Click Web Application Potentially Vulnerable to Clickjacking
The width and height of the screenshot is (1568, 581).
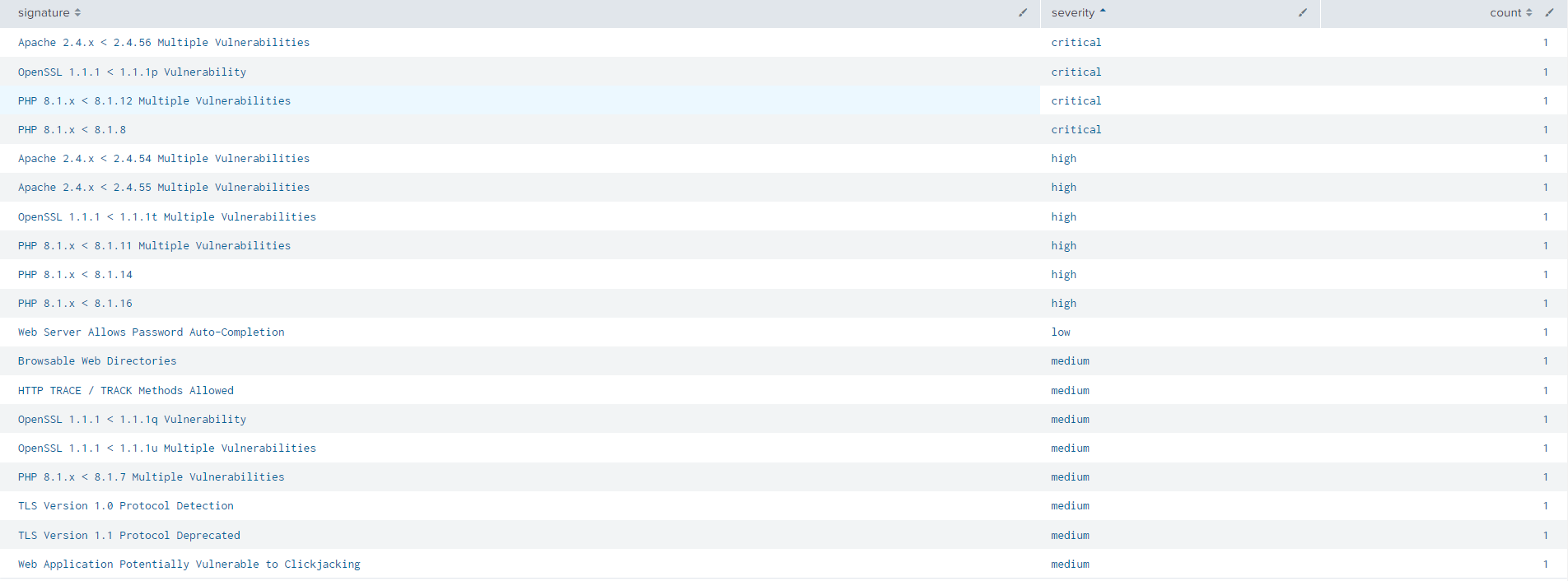tap(189, 565)
